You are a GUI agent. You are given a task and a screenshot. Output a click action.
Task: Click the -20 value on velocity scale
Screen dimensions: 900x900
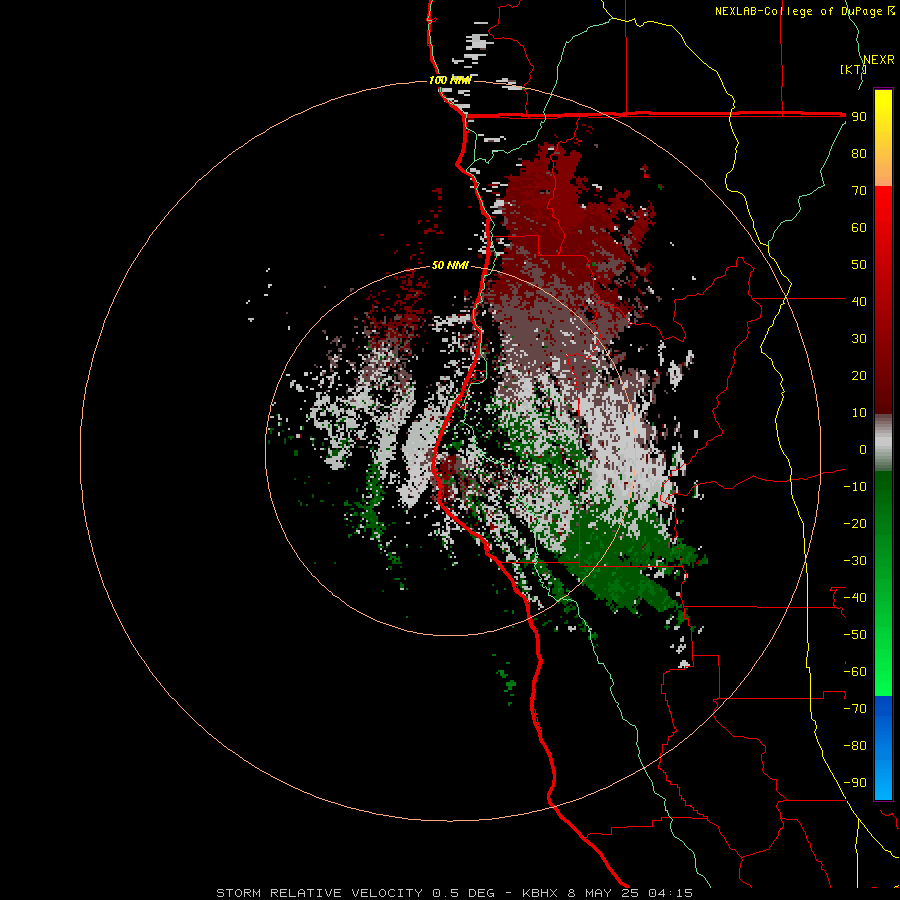pyautogui.click(x=855, y=523)
